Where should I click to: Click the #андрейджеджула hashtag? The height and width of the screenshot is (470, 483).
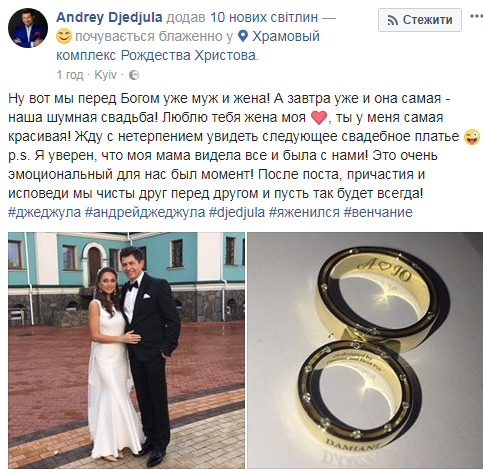pyautogui.click(x=145, y=212)
